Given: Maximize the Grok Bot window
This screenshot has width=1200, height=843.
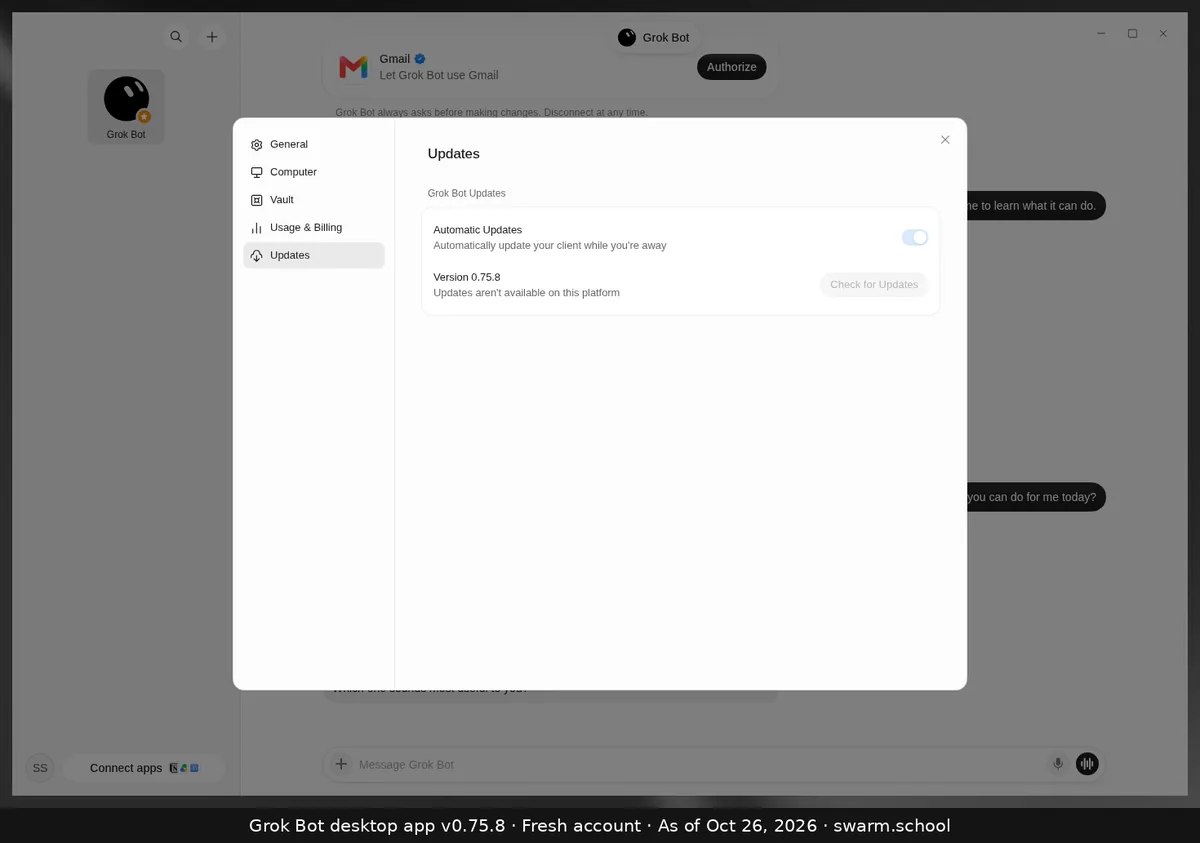Looking at the screenshot, I should coord(1132,34).
